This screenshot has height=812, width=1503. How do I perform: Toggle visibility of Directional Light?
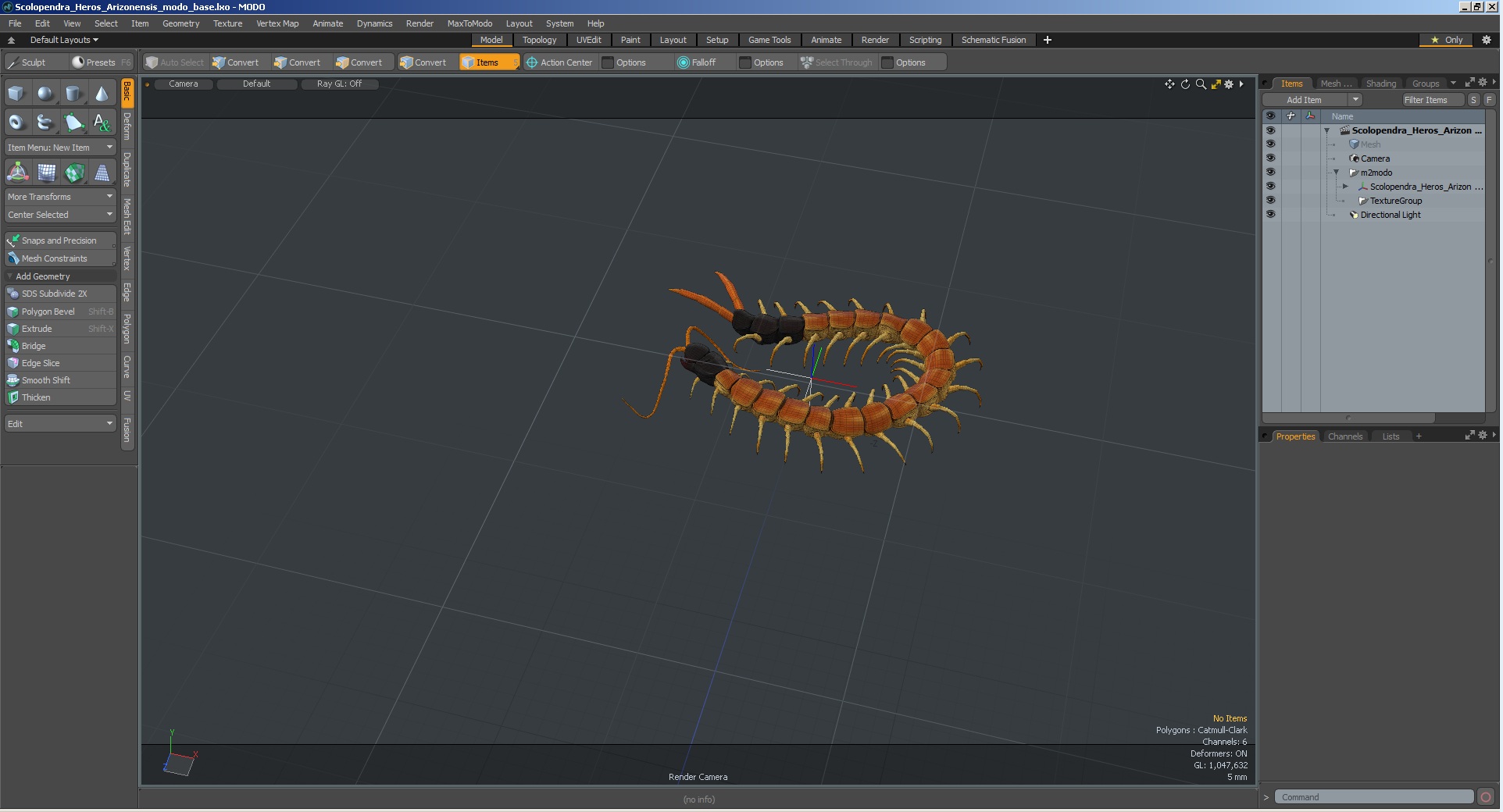pos(1270,215)
